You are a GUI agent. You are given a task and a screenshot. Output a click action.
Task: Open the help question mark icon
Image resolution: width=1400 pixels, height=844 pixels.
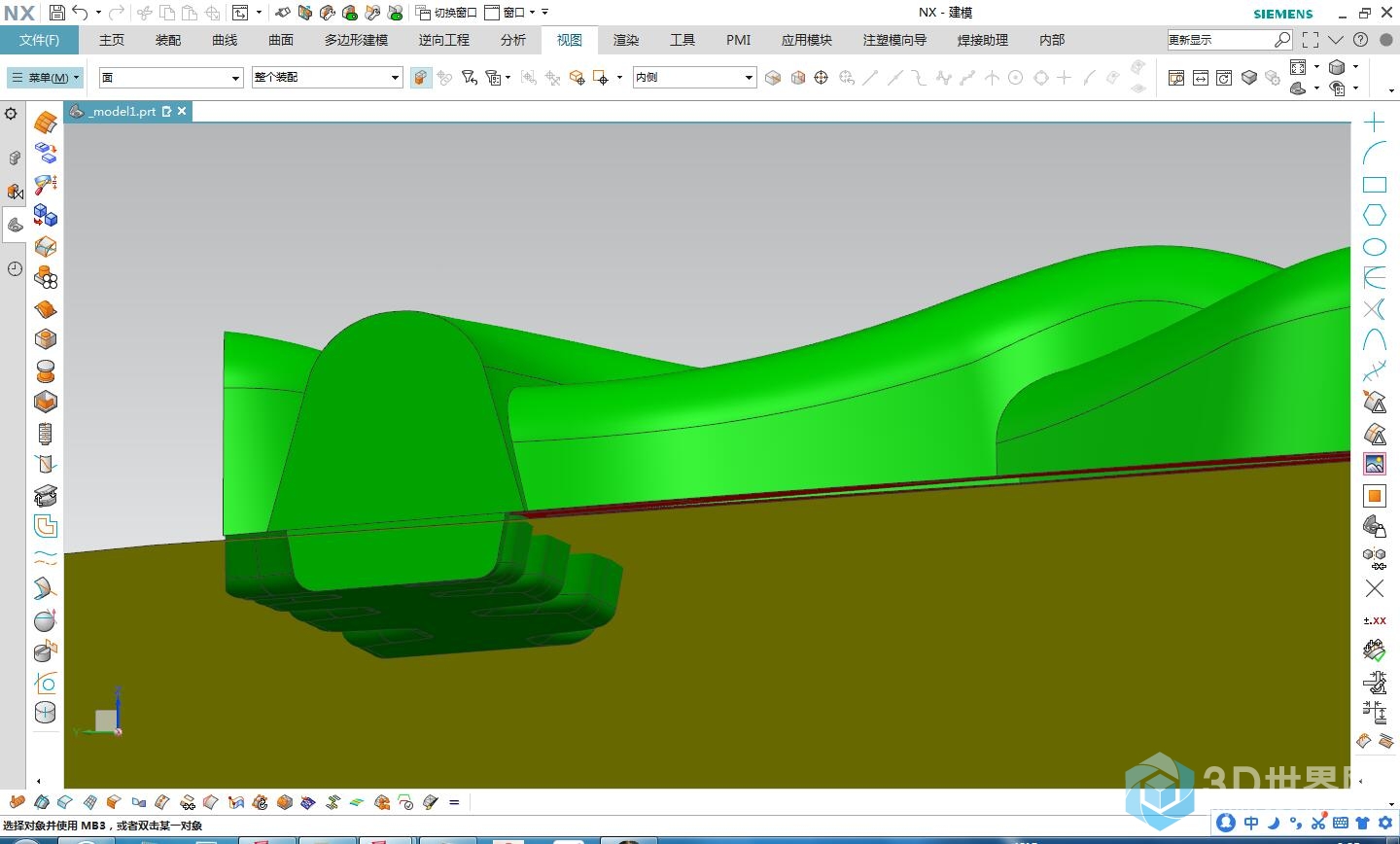1360,40
